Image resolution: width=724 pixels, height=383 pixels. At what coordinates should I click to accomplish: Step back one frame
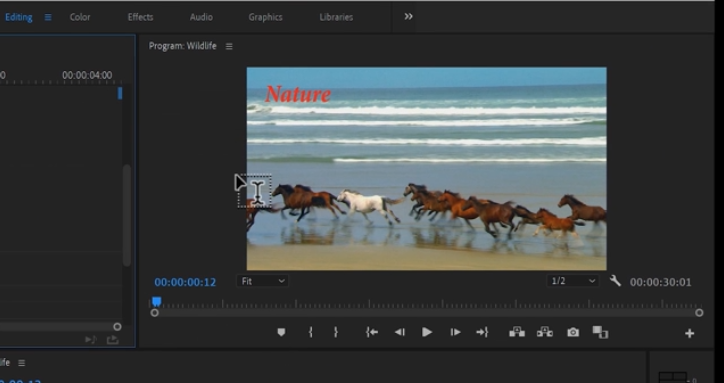point(400,332)
